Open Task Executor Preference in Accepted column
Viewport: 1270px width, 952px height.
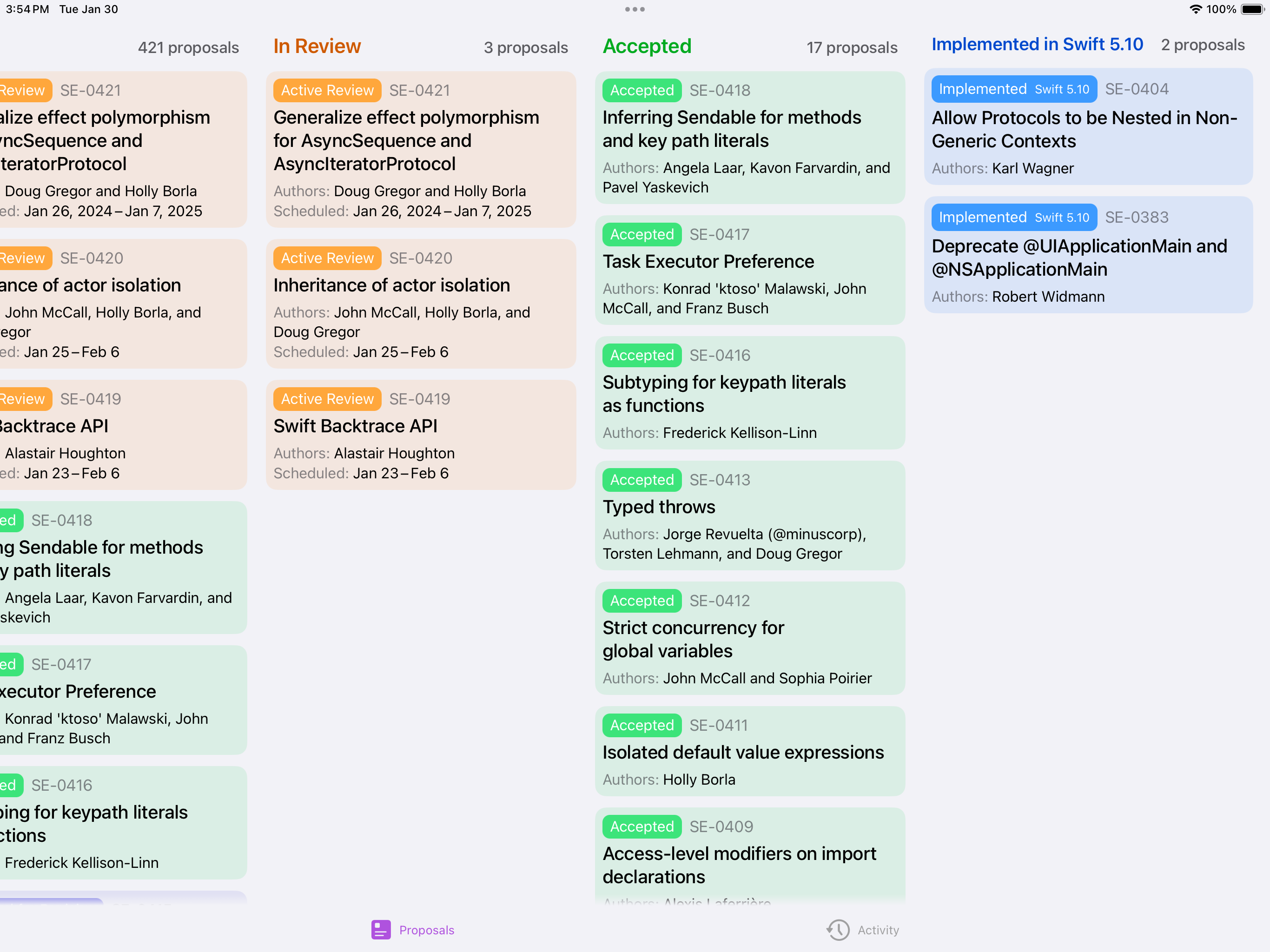click(750, 270)
